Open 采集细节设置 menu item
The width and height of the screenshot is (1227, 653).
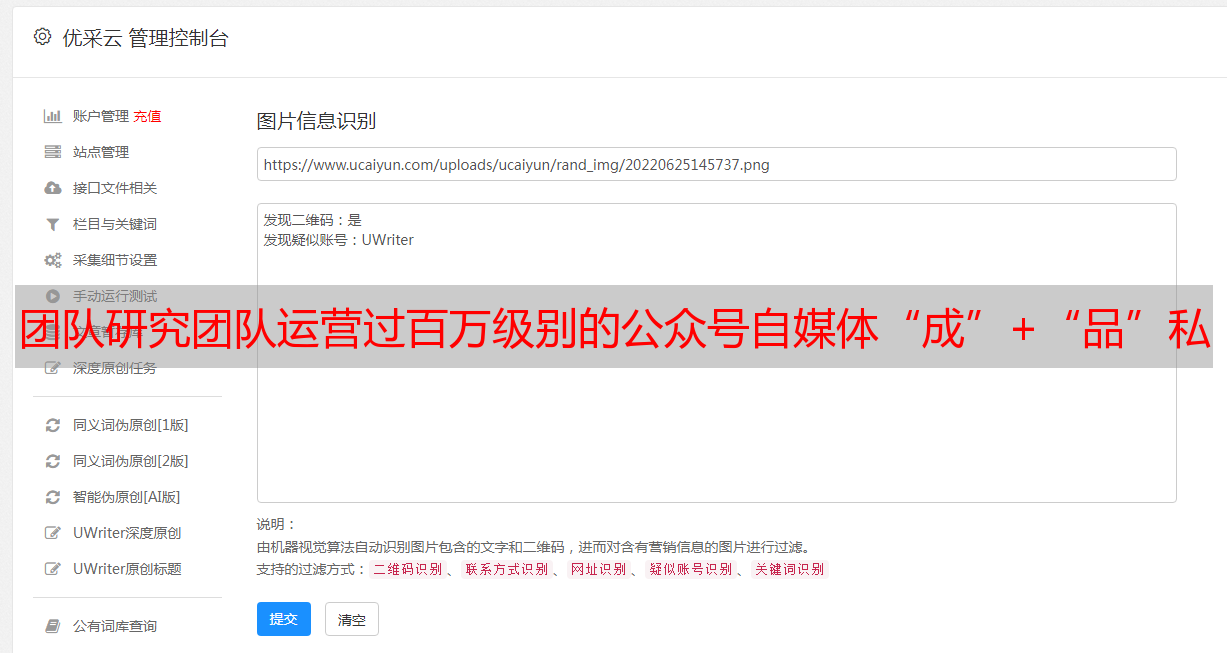115,260
